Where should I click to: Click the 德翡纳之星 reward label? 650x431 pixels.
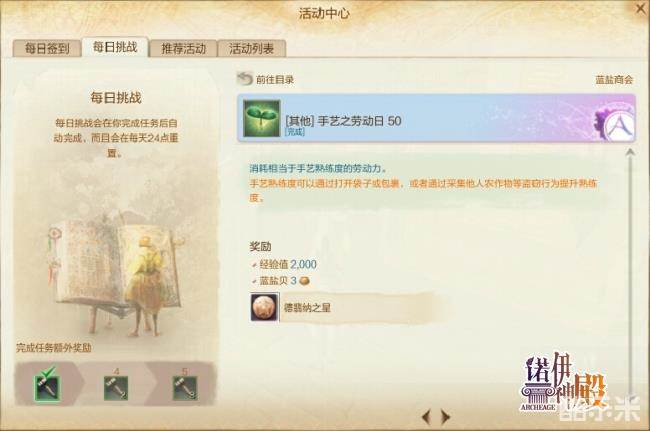point(307,308)
